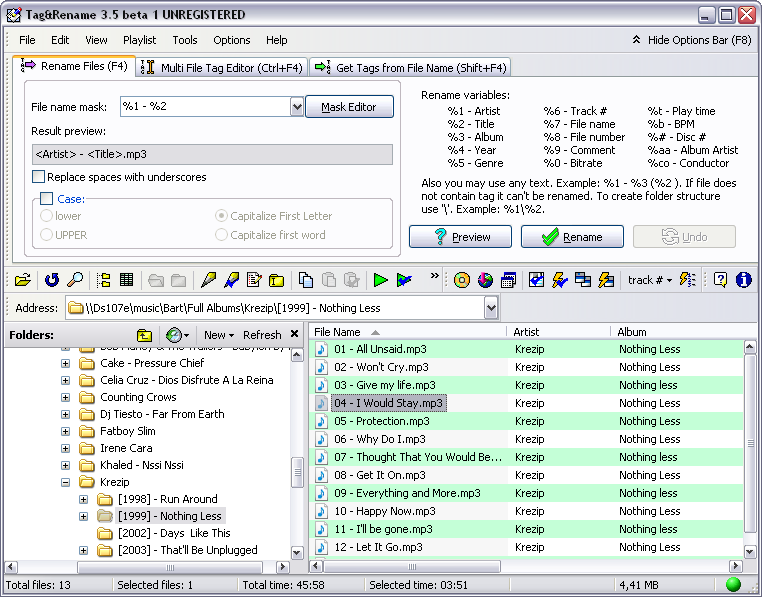Click the Rename button
Image resolution: width=762 pixels, height=597 pixels.
pos(572,237)
